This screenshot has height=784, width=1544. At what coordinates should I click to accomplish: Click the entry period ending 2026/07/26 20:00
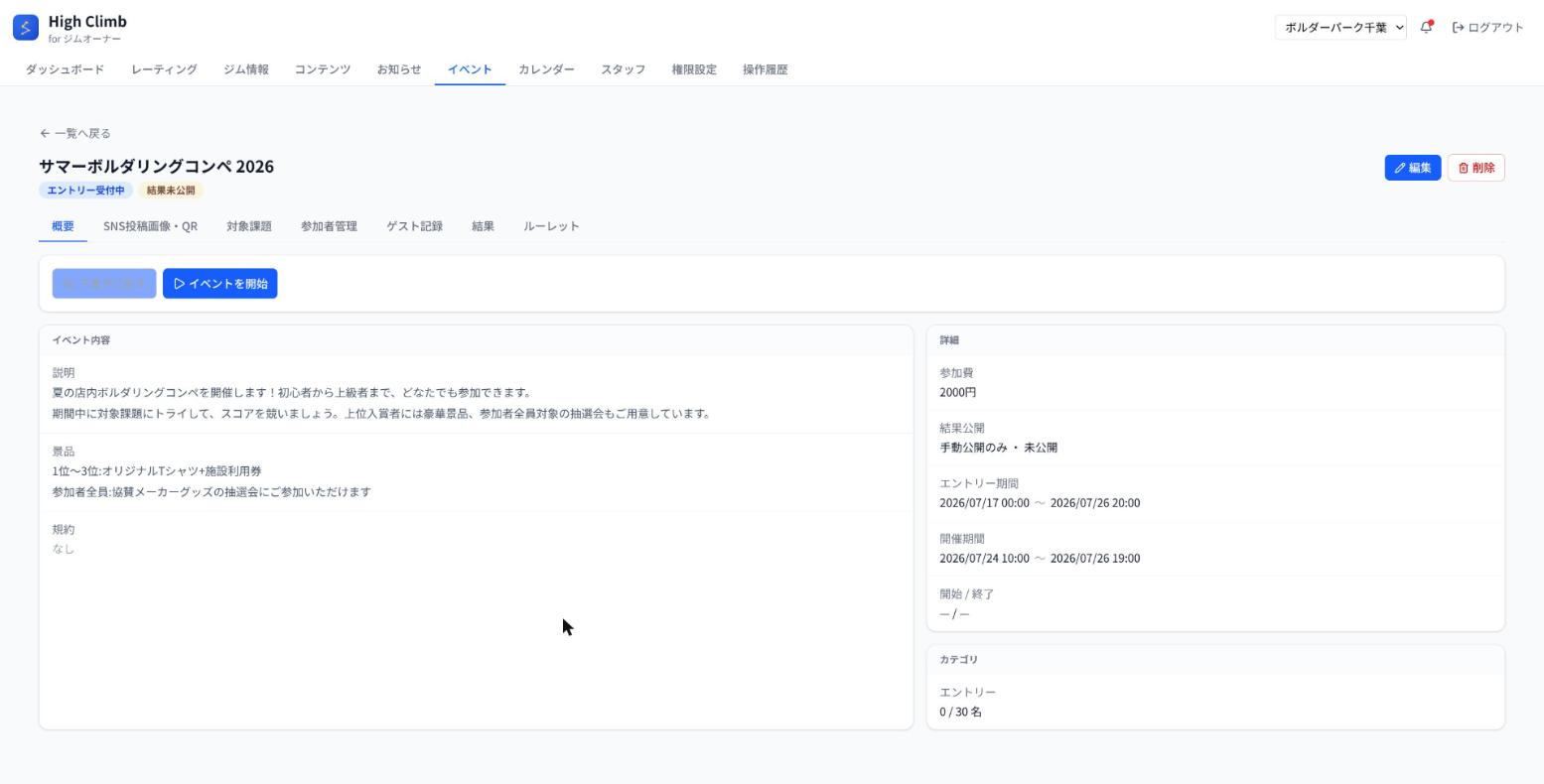click(x=1040, y=503)
